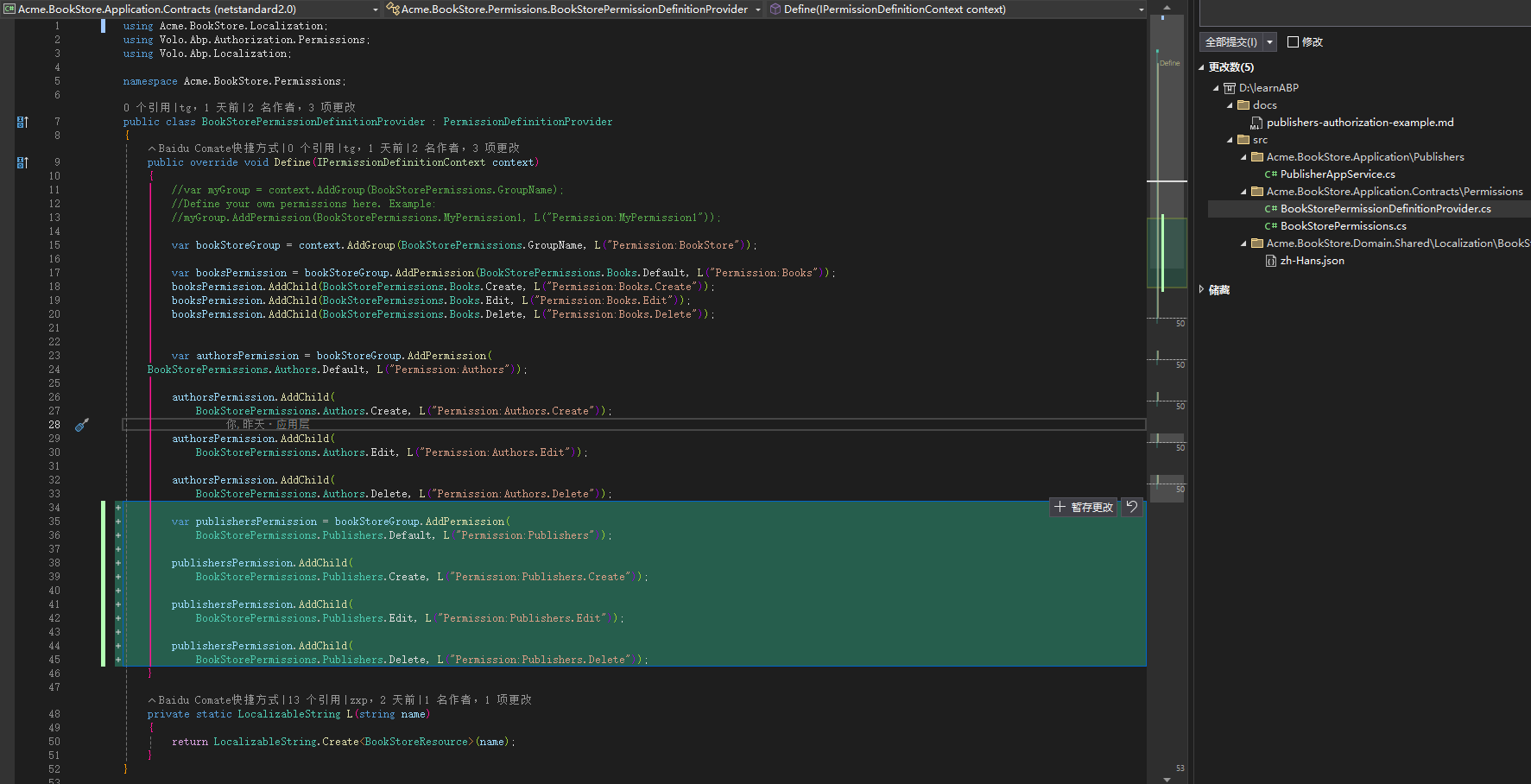Click the docs folder icon

(x=1243, y=105)
